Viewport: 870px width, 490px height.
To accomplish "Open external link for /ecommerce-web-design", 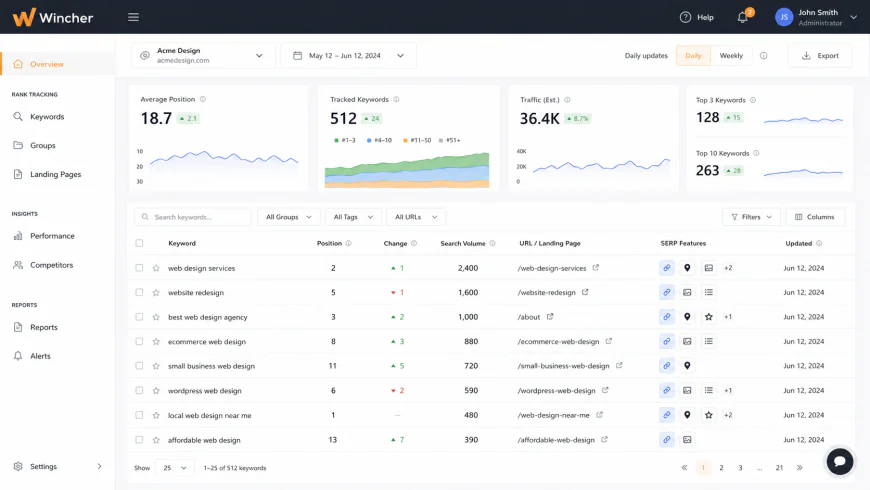I will pyautogui.click(x=609, y=341).
